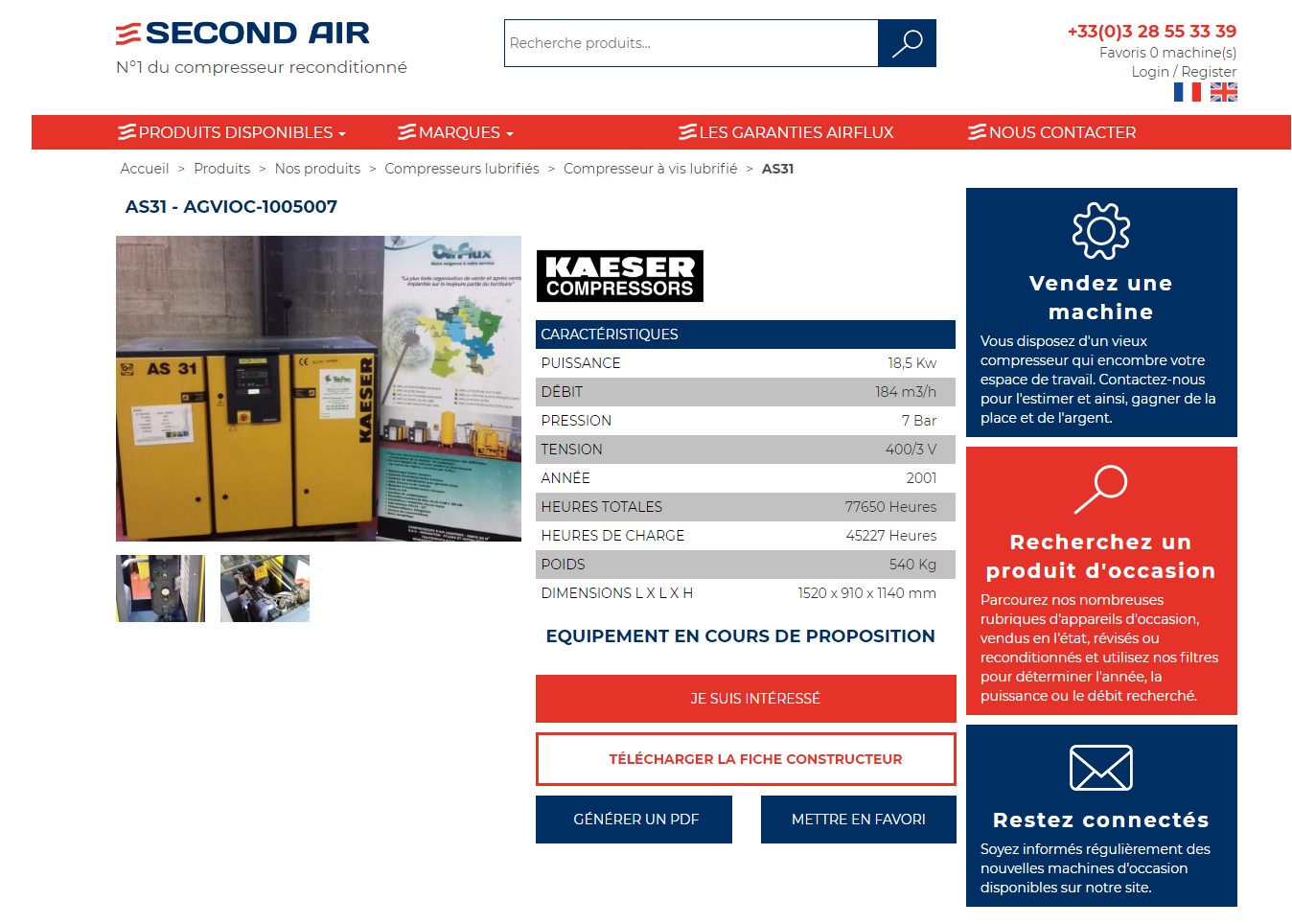The height and width of the screenshot is (924, 1292).
Task: Click Je suis intéressé button
Action: tap(746, 699)
